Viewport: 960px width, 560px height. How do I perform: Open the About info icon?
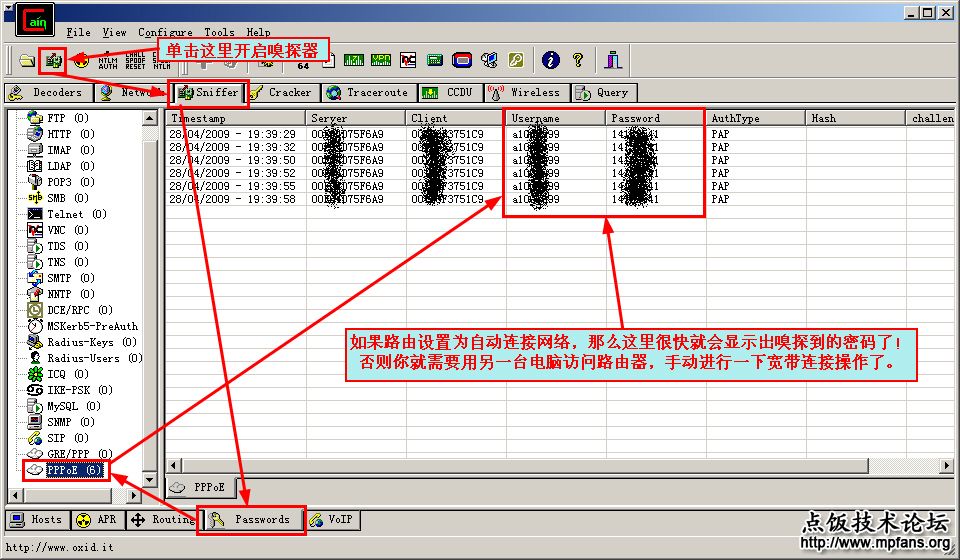(x=550, y=60)
